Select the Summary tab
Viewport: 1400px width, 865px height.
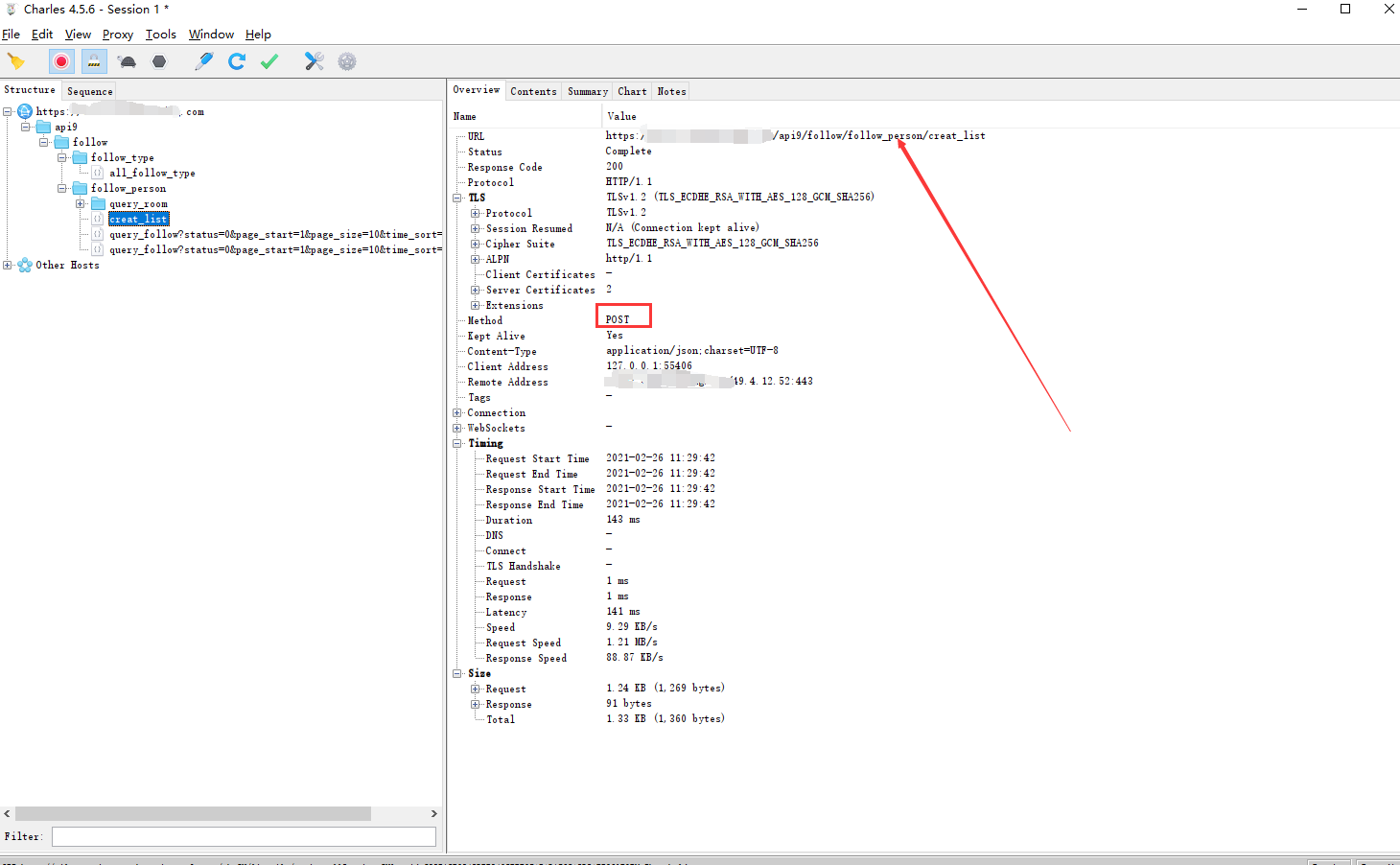point(588,91)
